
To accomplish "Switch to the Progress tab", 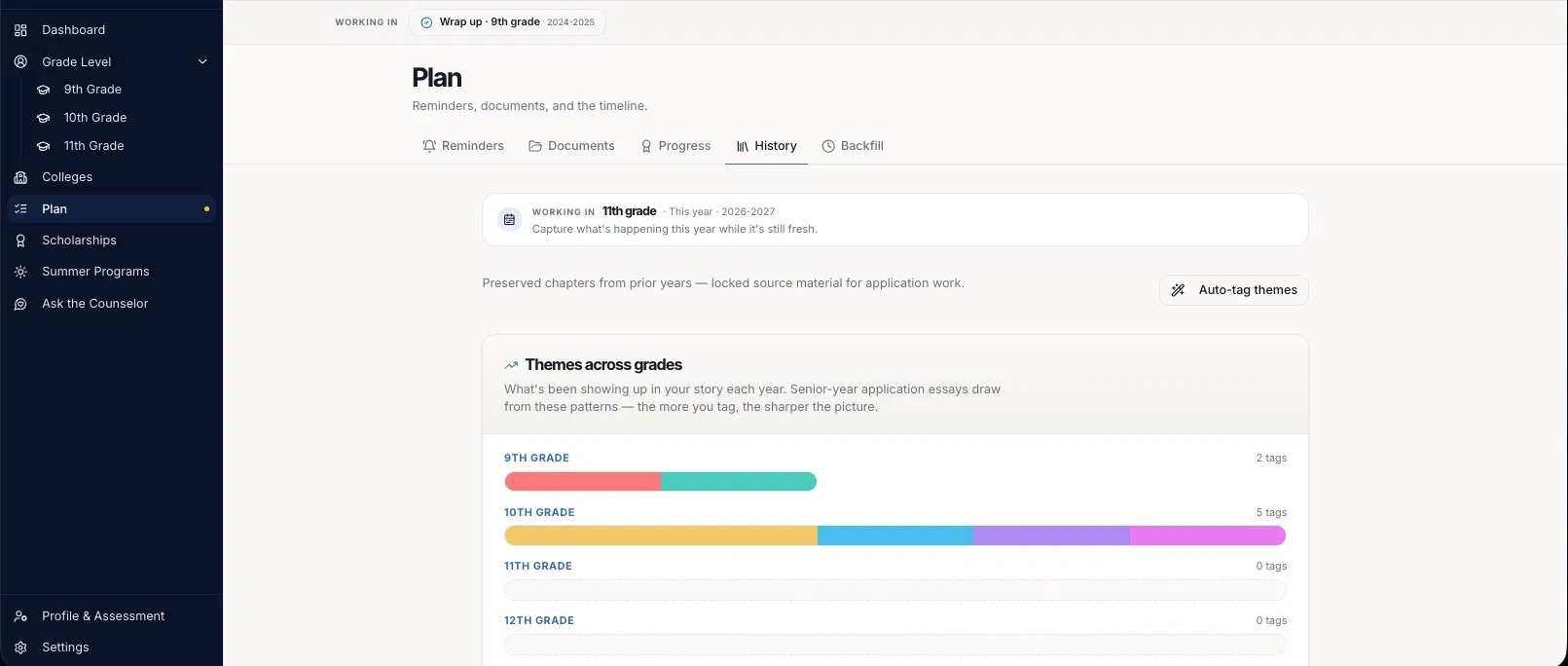I will coord(675,146).
